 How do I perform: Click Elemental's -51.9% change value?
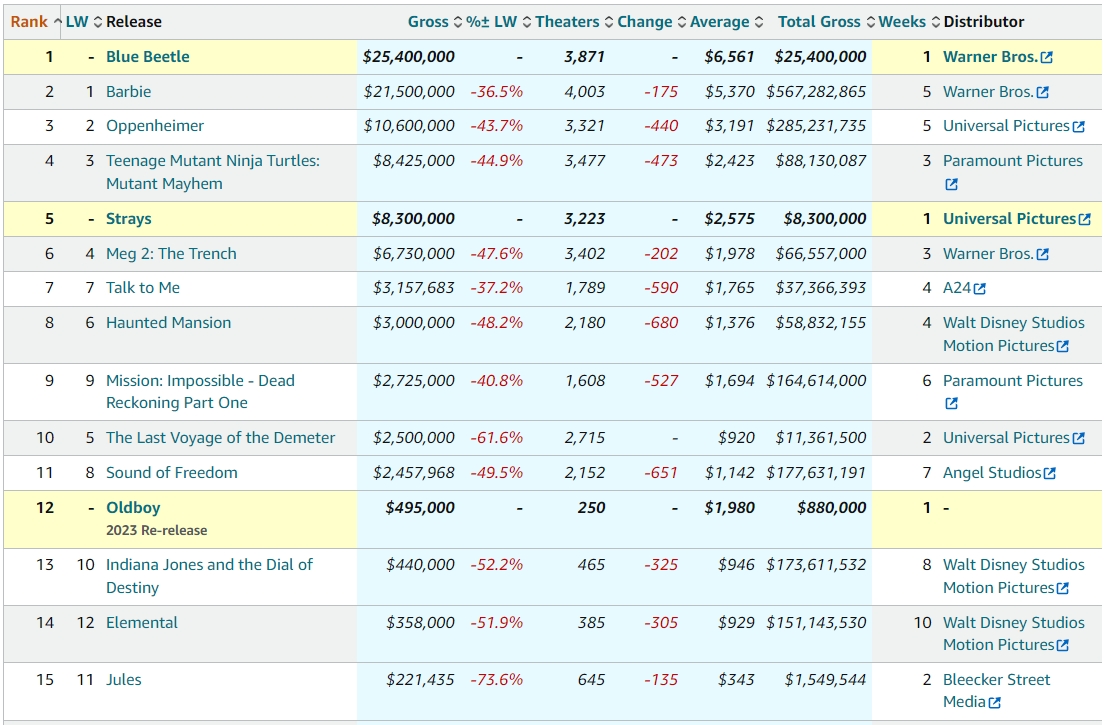[x=497, y=623]
